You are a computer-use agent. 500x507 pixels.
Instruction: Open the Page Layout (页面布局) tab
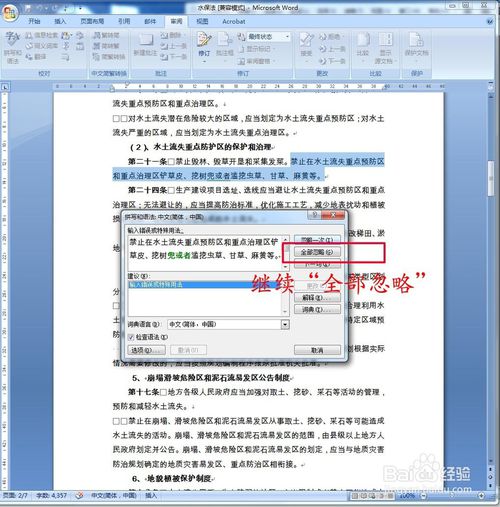click(92, 21)
